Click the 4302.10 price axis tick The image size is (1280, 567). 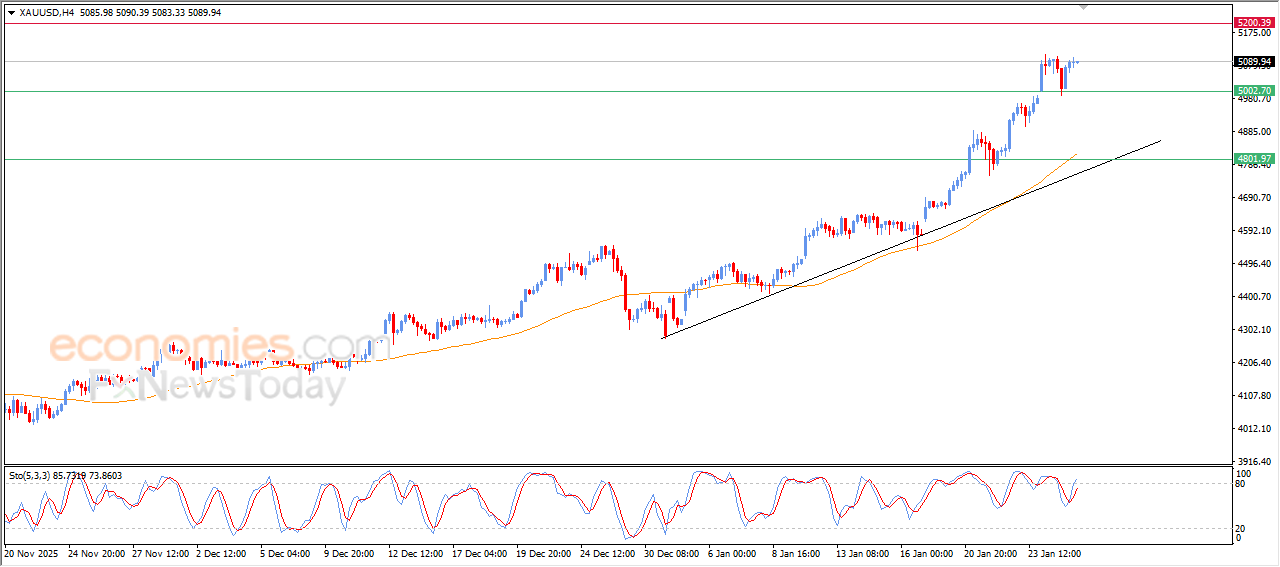click(1253, 330)
